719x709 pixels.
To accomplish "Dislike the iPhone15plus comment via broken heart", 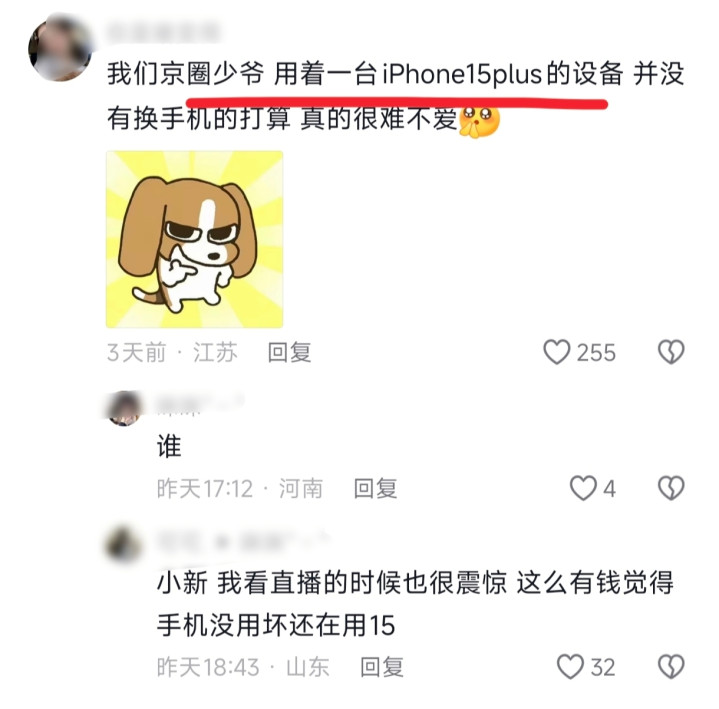I will [x=671, y=352].
